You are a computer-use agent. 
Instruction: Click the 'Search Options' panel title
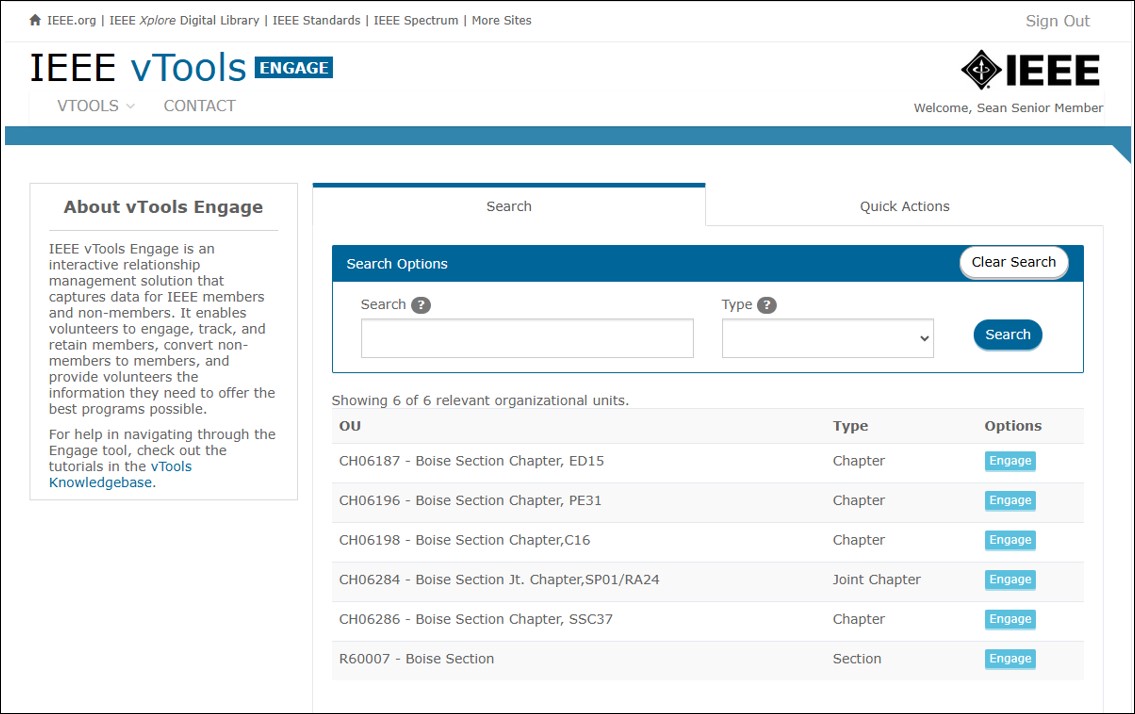pos(397,264)
